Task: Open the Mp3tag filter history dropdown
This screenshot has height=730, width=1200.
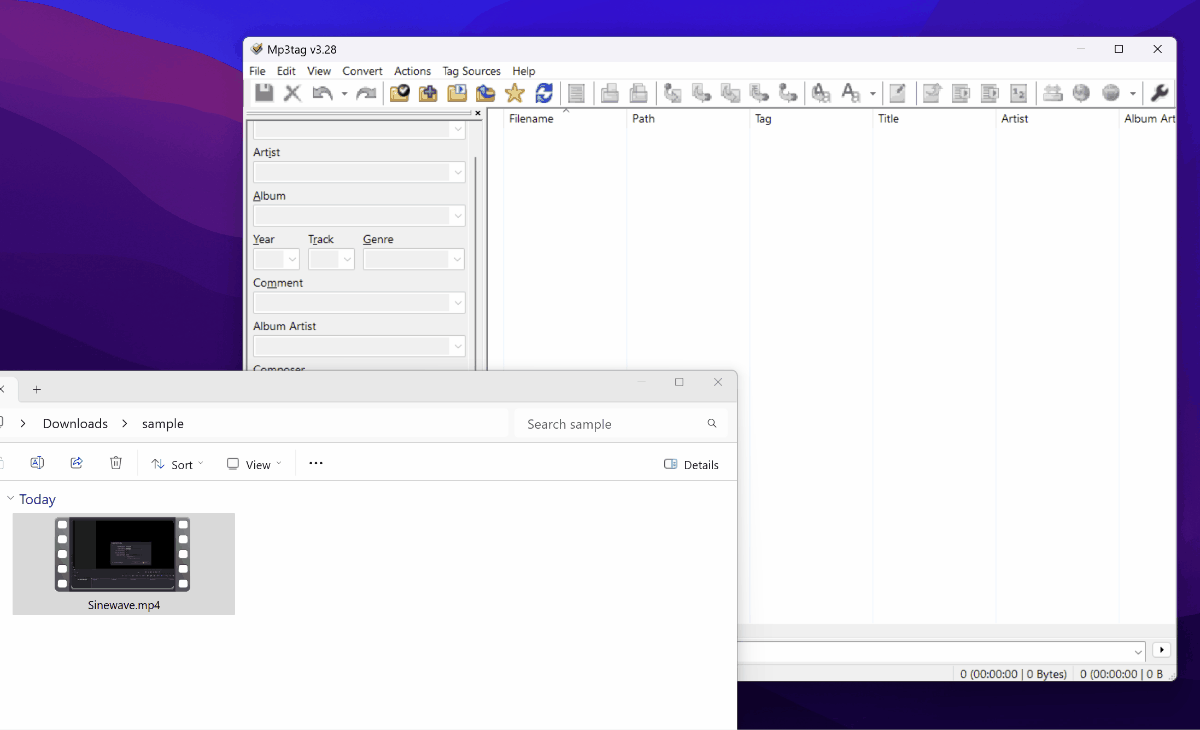Action: 1138,651
